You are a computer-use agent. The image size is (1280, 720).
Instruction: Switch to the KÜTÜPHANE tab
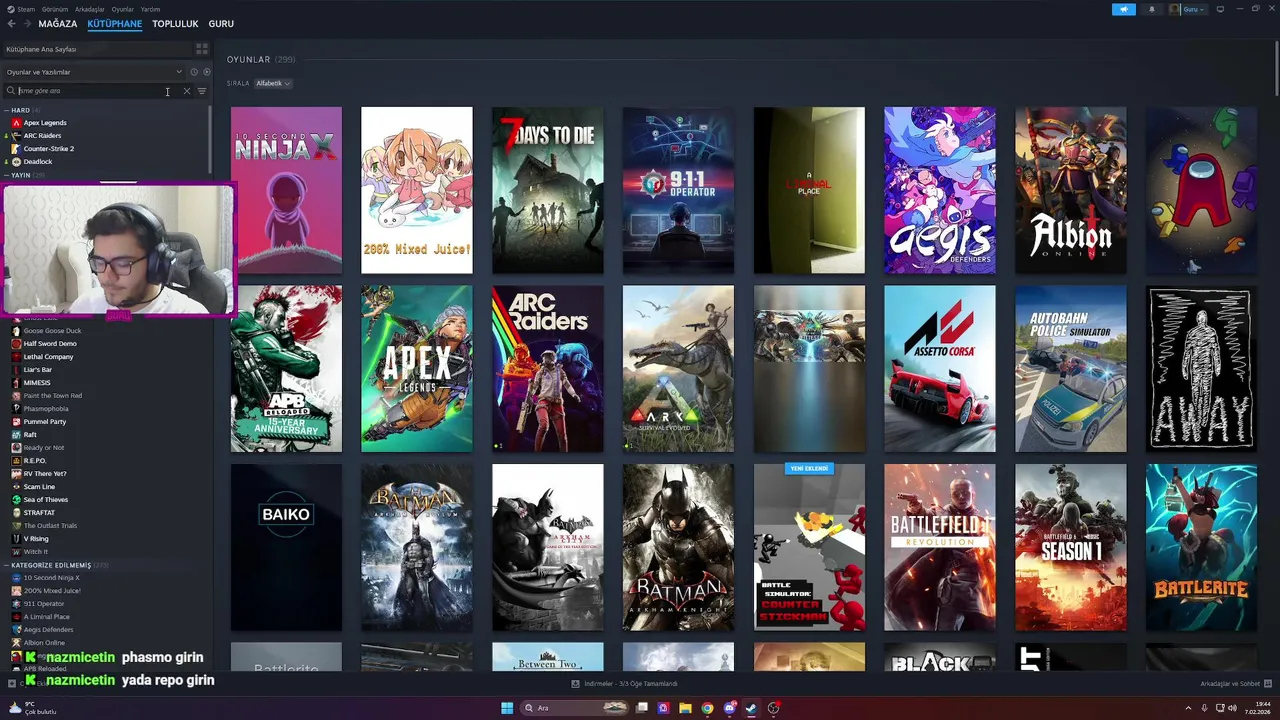click(x=115, y=24)
